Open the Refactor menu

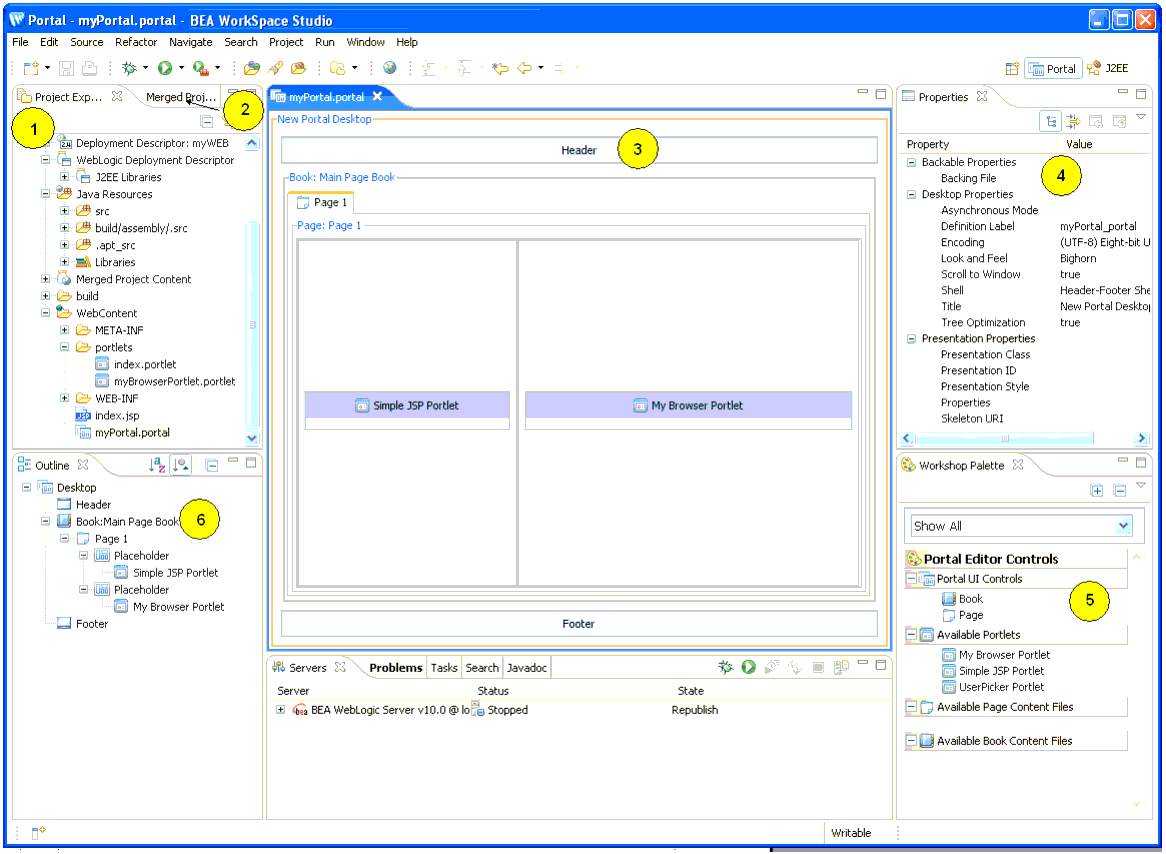coord(136,42)
